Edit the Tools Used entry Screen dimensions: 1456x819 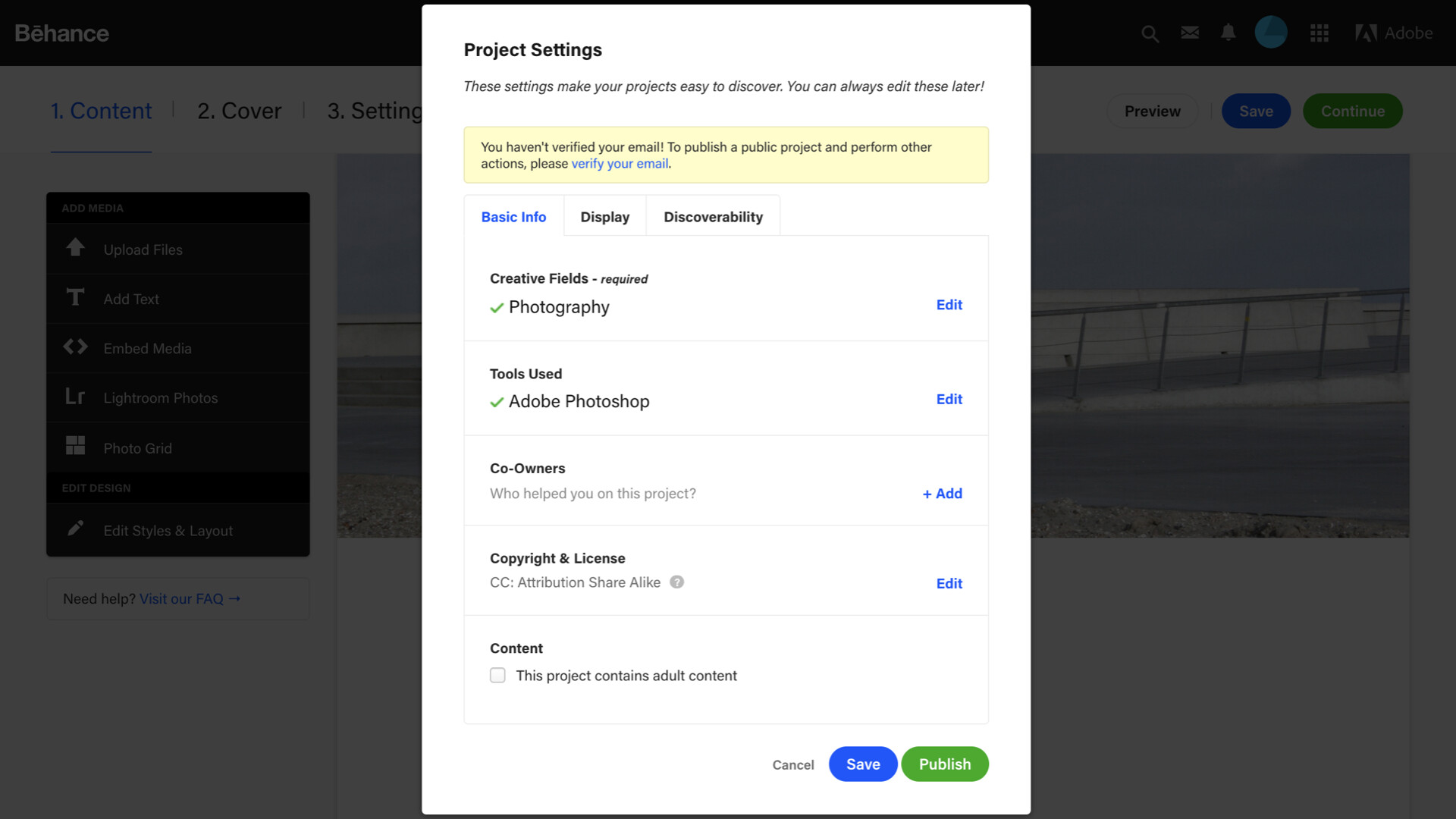click(x=949, y=399)
